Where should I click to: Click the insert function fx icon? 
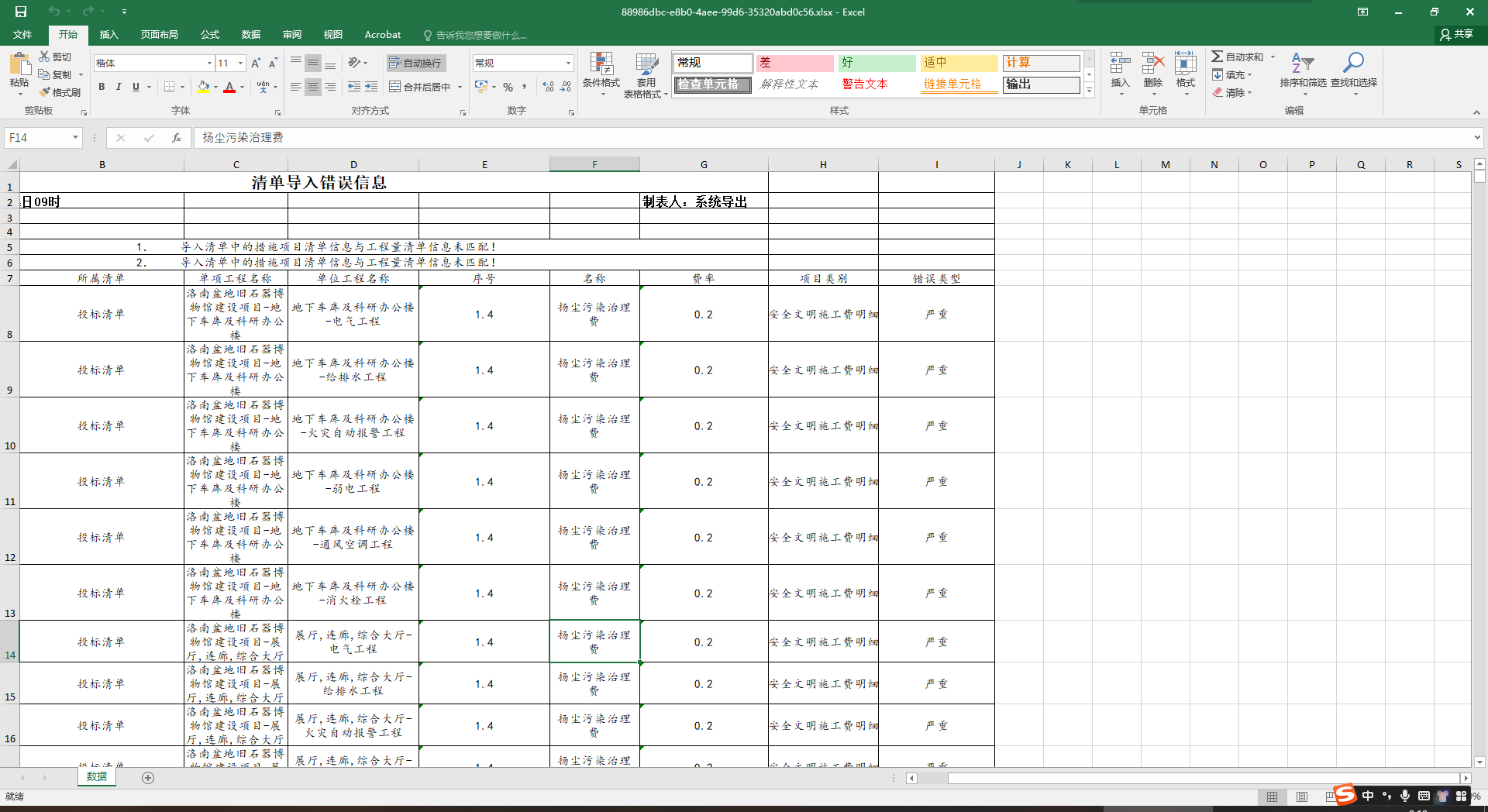pyautogui.click(x=177, y=137)
